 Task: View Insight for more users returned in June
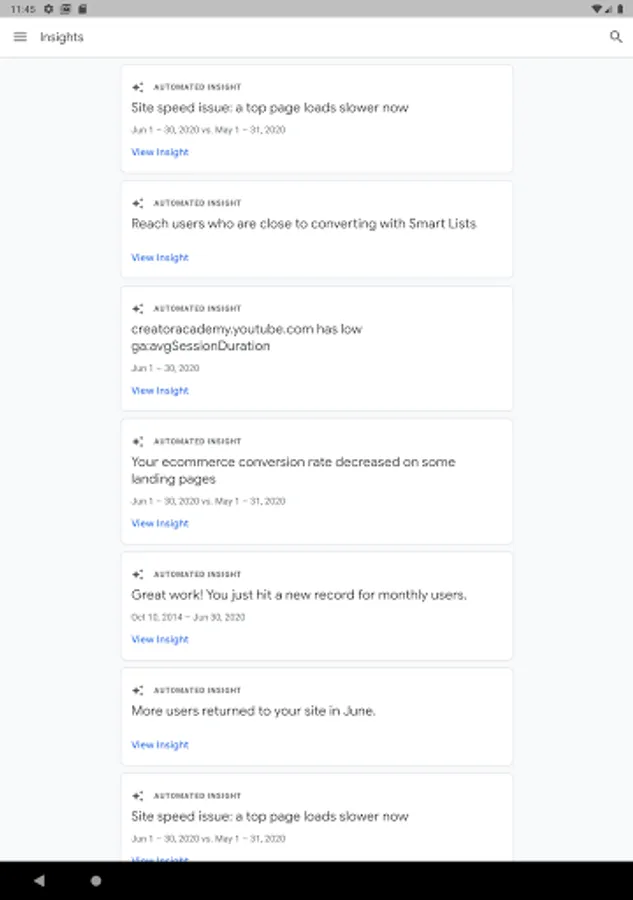click(160, 744)
